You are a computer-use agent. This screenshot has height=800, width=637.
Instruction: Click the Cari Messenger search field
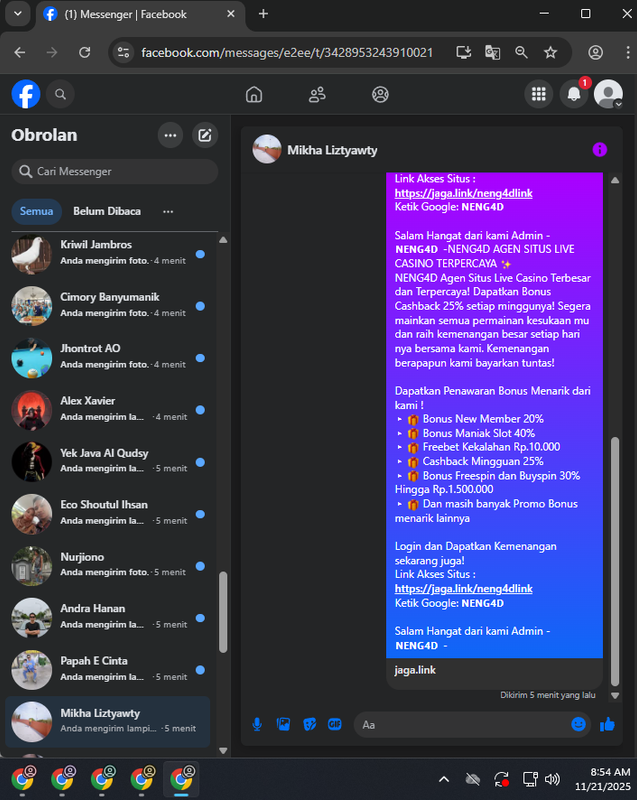click(115, 171)
